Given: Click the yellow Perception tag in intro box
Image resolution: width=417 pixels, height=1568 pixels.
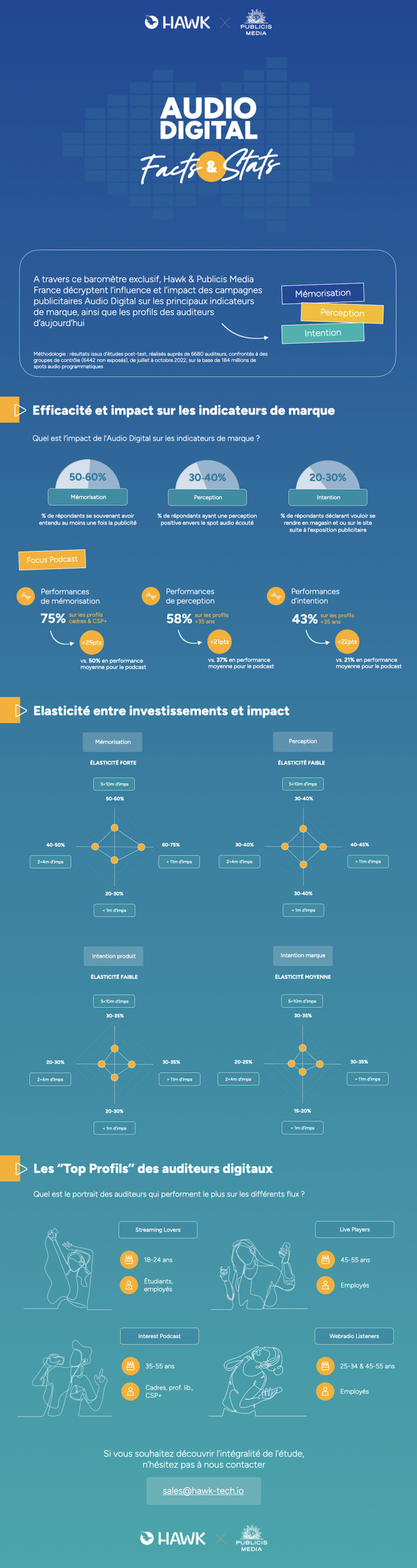Looking at the screenshot, I should point(342,312).
